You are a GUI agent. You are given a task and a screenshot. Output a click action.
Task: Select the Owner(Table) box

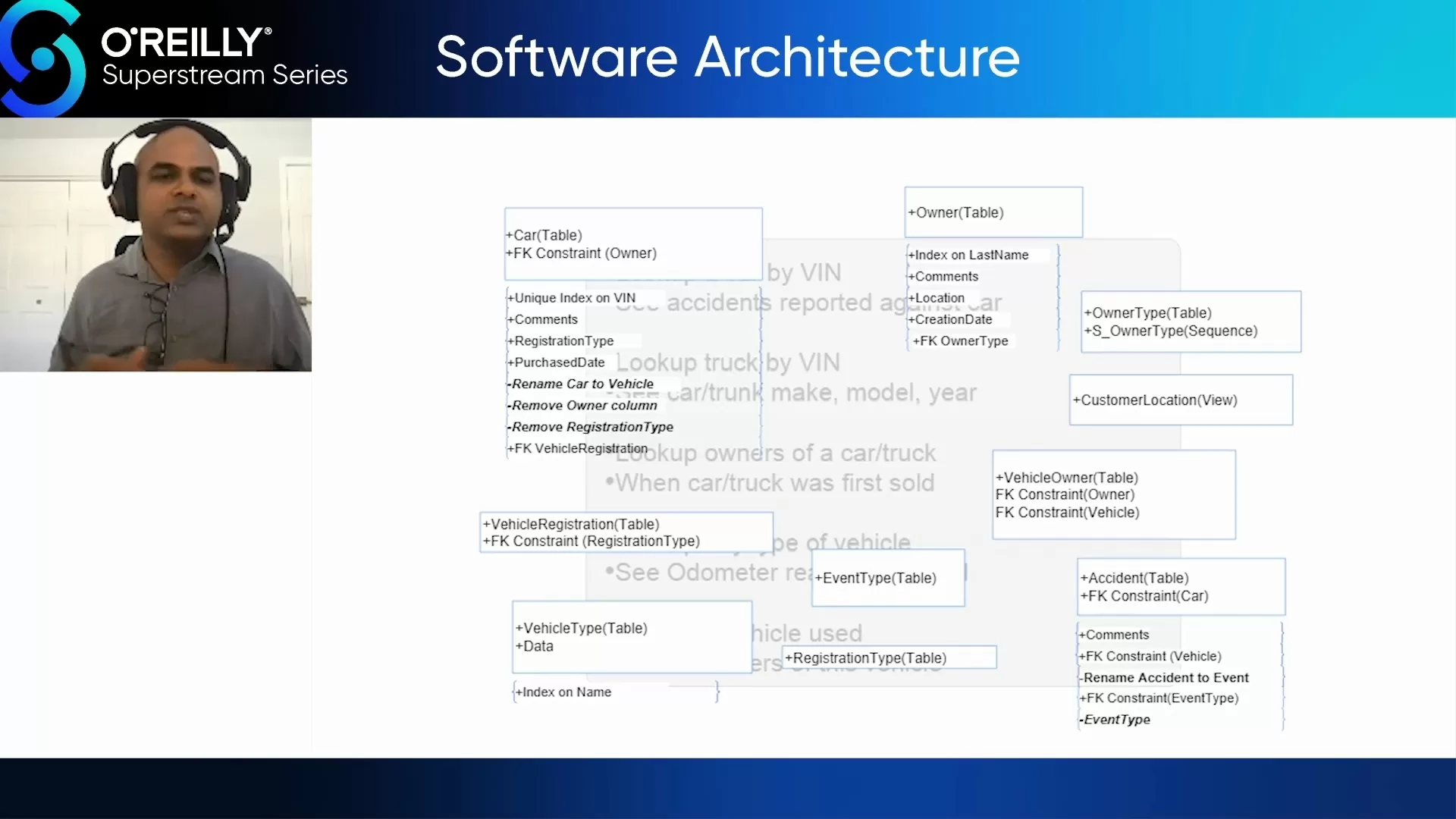[x=993, y=212]
